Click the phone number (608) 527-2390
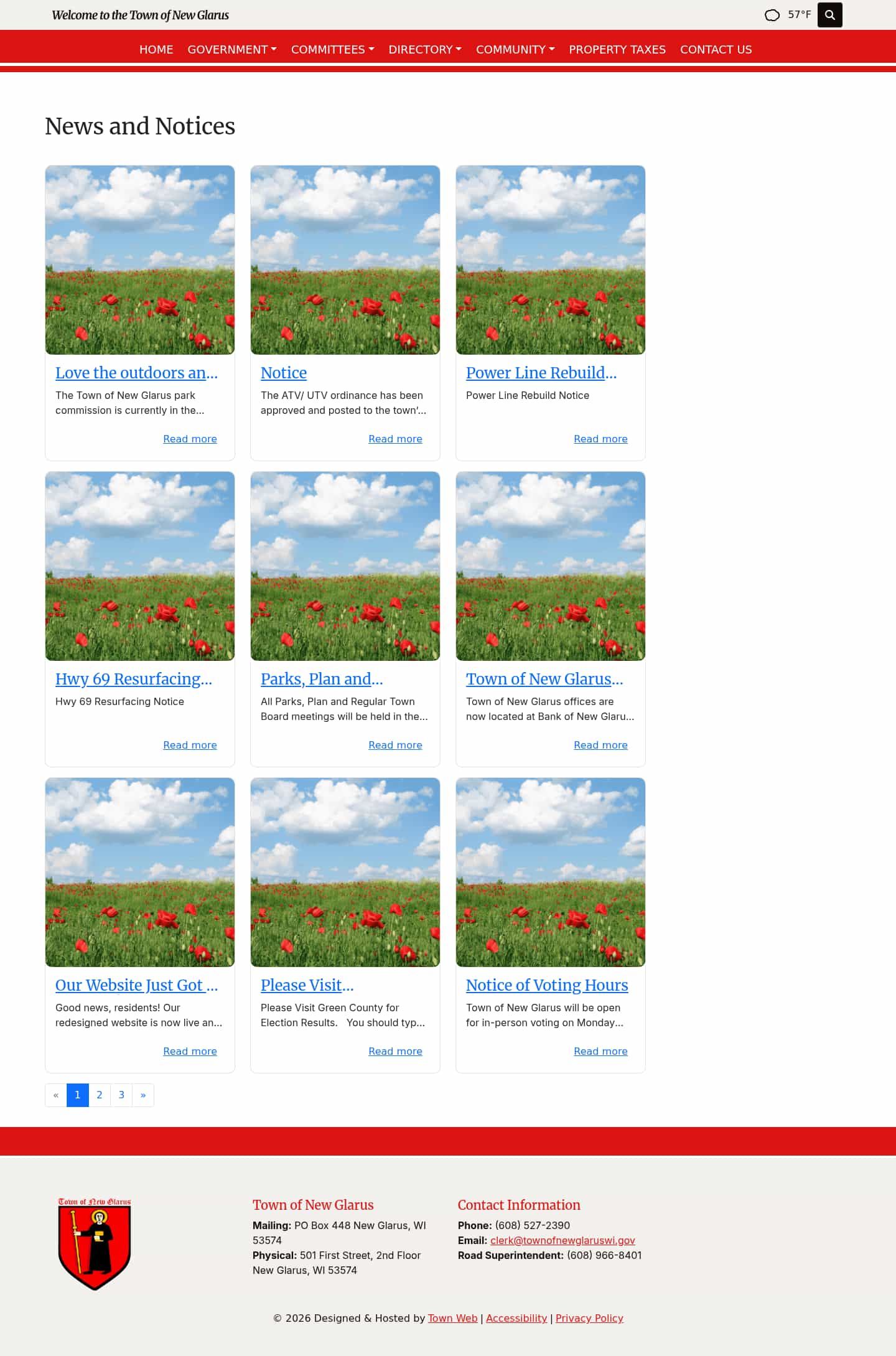896x1356 pixels. pos(533,1225)
